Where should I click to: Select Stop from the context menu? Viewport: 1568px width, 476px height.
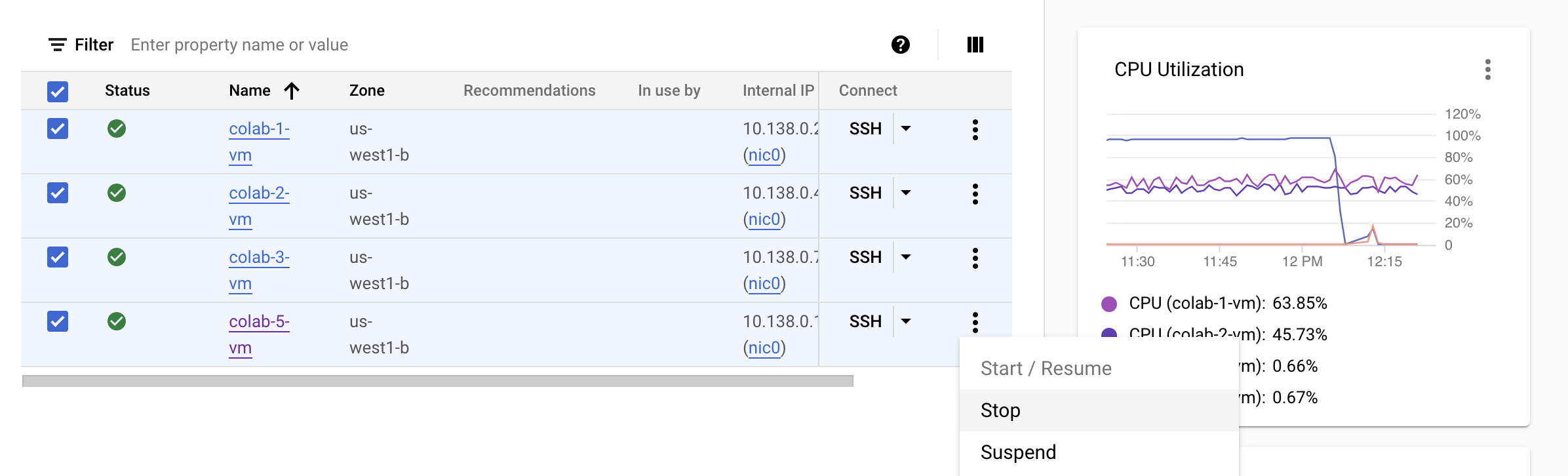tap(1000, 410)
